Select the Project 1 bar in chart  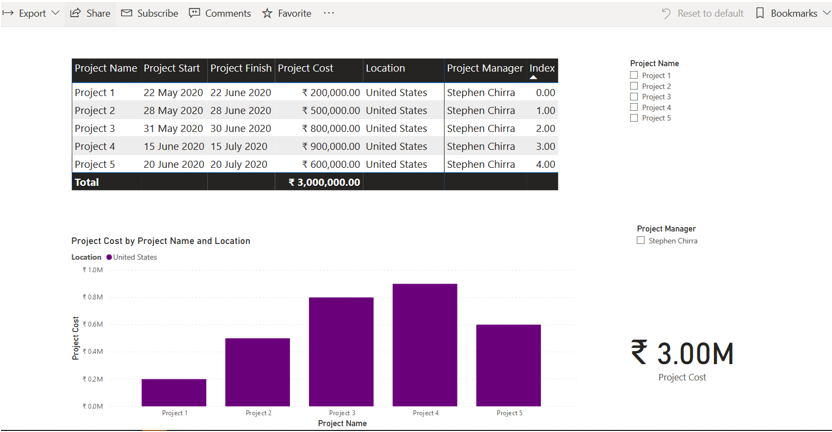coord(174,393)
